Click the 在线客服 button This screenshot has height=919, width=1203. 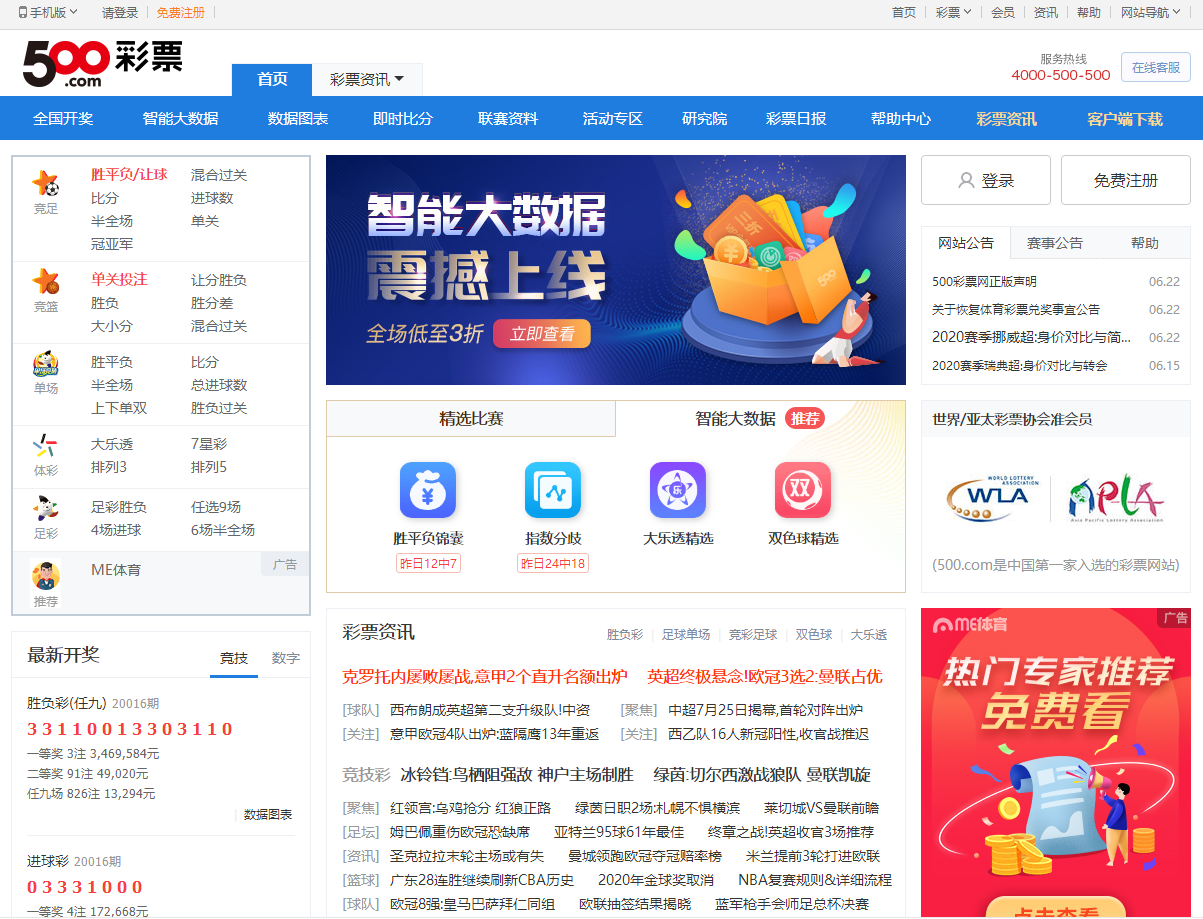pos(1156,67)
